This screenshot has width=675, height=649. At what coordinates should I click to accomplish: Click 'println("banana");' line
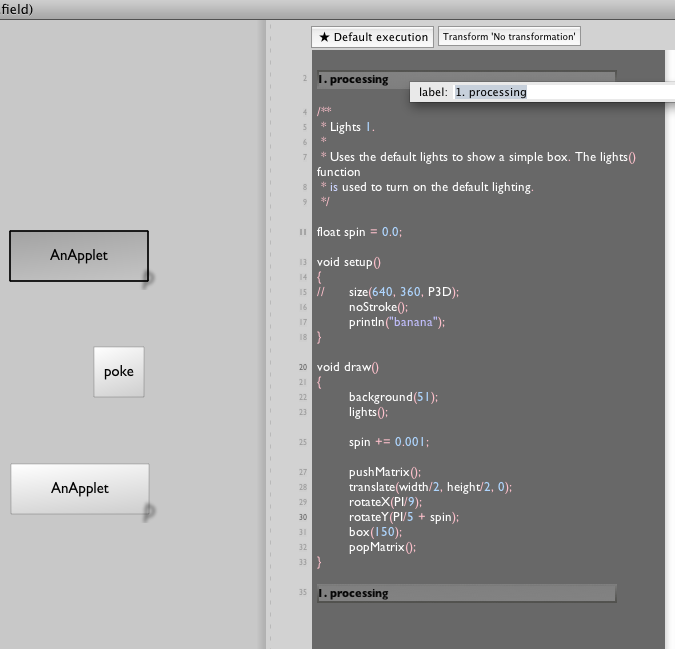(x=397, y=322)
